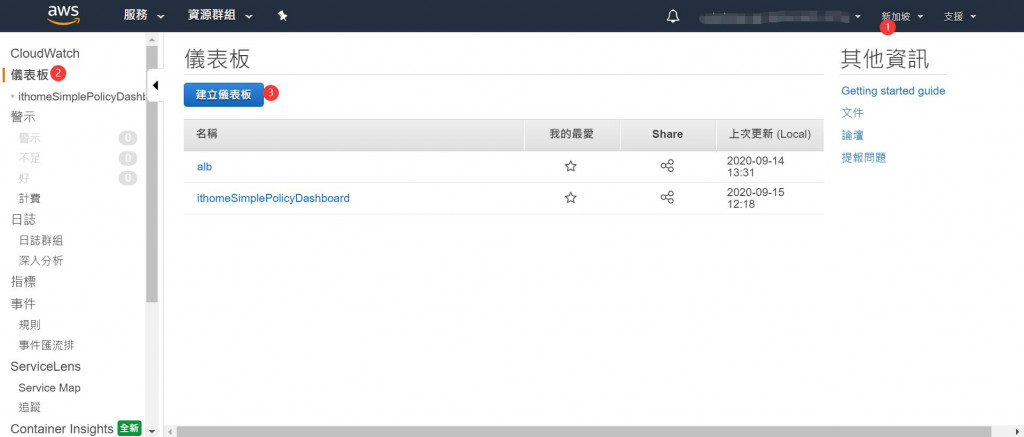The image size is (1024, 437).
Task: Share the alb dashboard
Action: 667,166
